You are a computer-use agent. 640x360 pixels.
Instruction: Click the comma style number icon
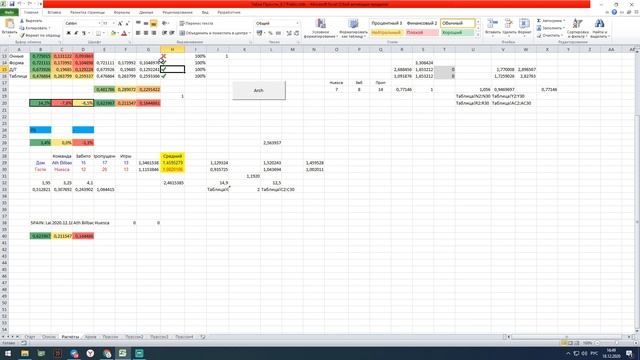[x=278, y=33]
